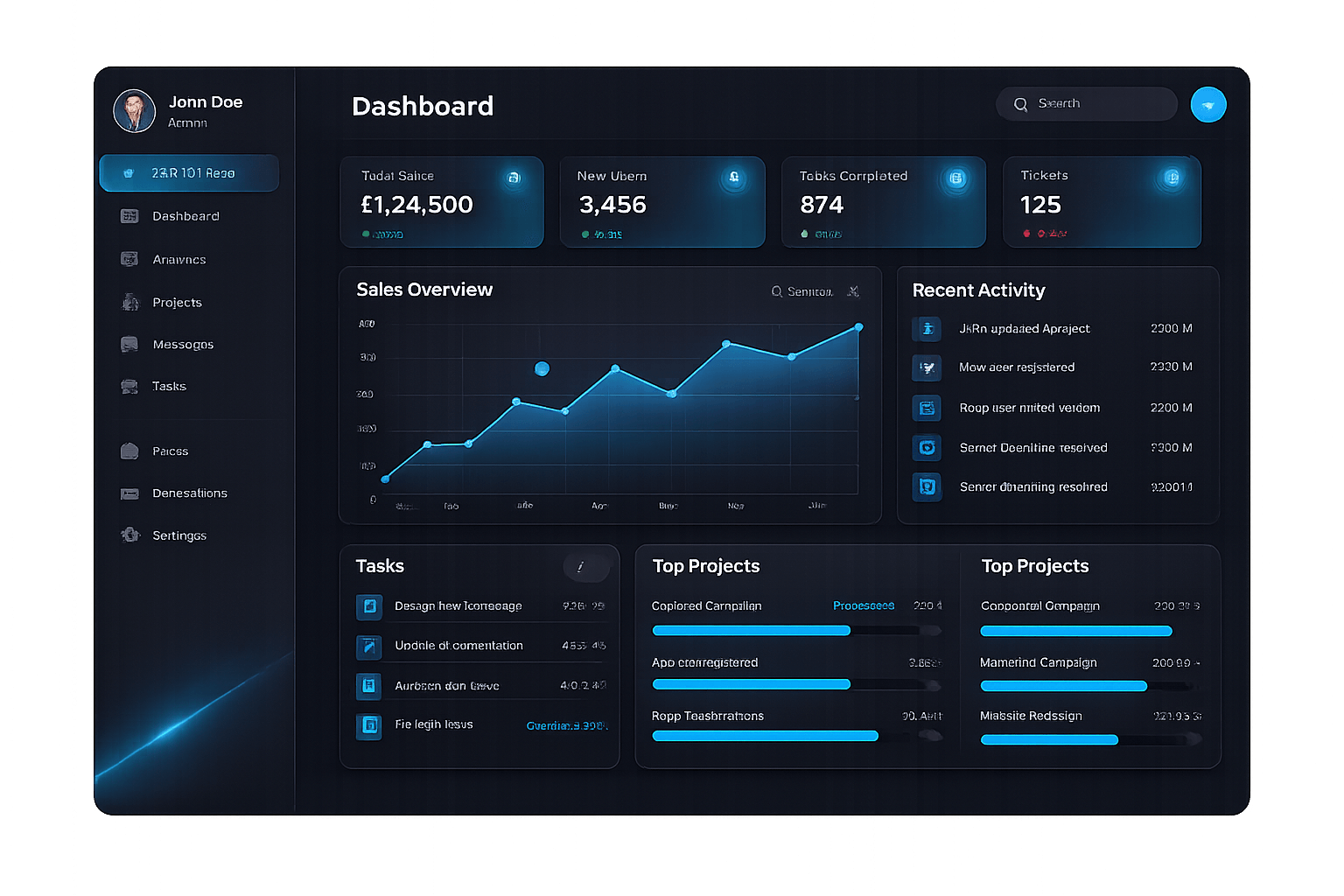The height and width of the screenshot is (896, 1344).
Task: Click the icon beside Server Downtime resolved
Action: pyautogui.click(x=927, y=448)
